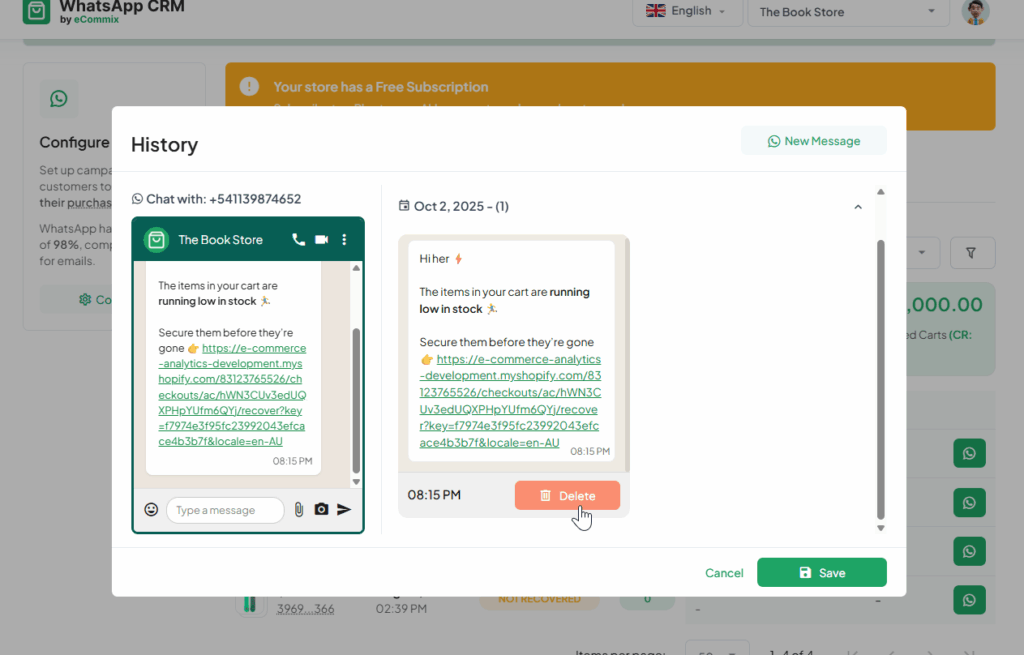Viewport: 1024px width, 655px height.
Task: Click the history panel vertical scrollbar
Action: click(881, 378)
